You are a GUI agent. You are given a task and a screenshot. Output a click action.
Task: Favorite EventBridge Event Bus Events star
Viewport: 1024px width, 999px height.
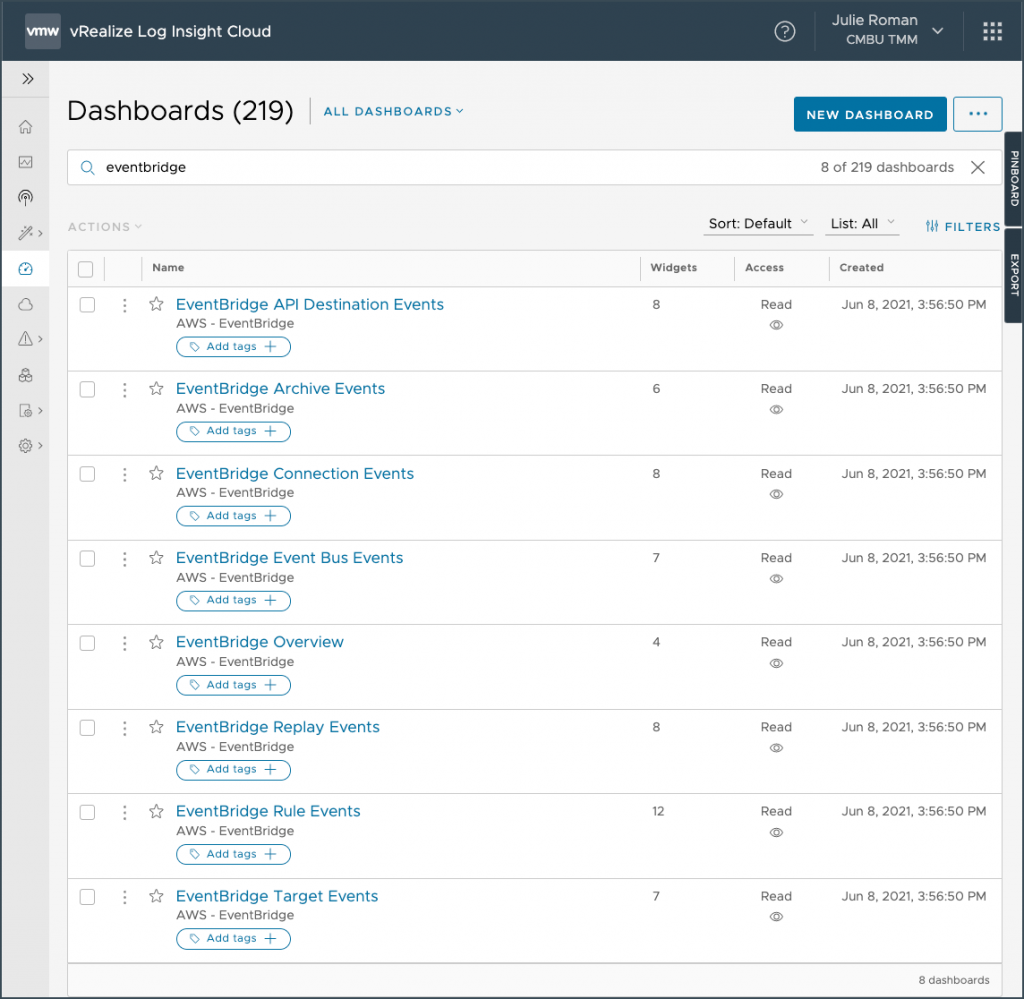point(156,558)
